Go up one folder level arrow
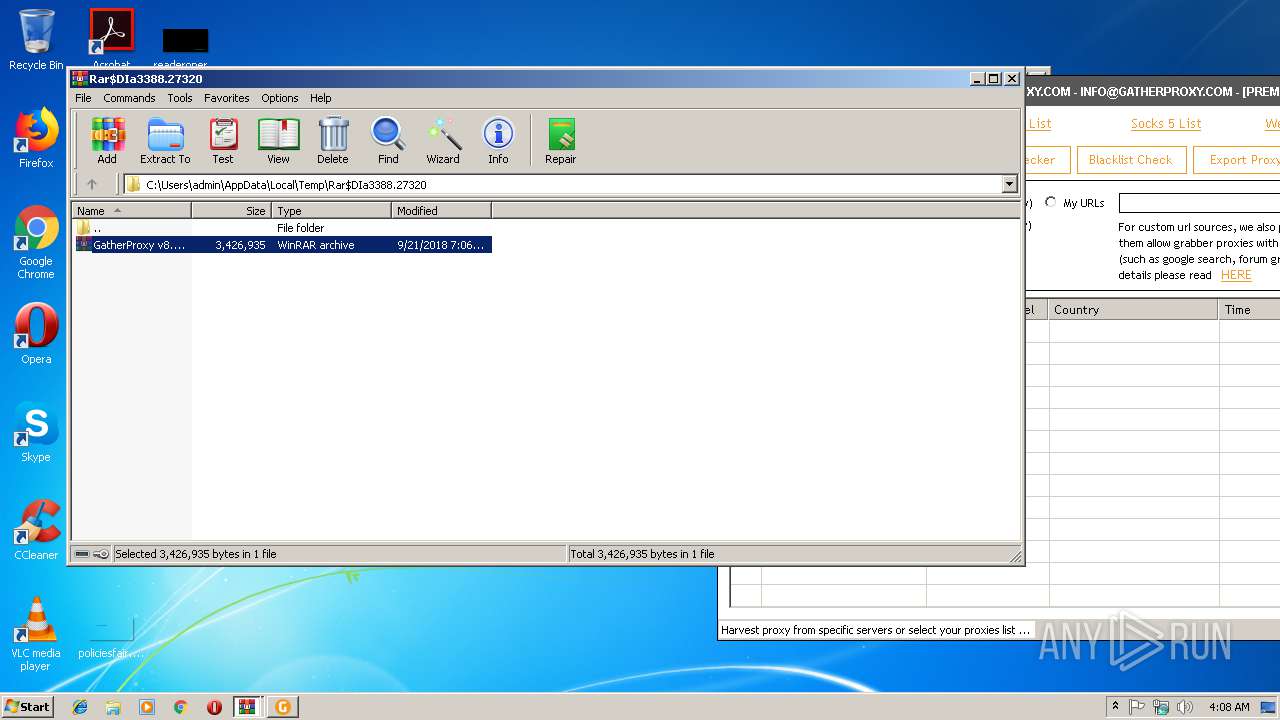This screenshot has width=1280, height=720. (x=92, y=184)
